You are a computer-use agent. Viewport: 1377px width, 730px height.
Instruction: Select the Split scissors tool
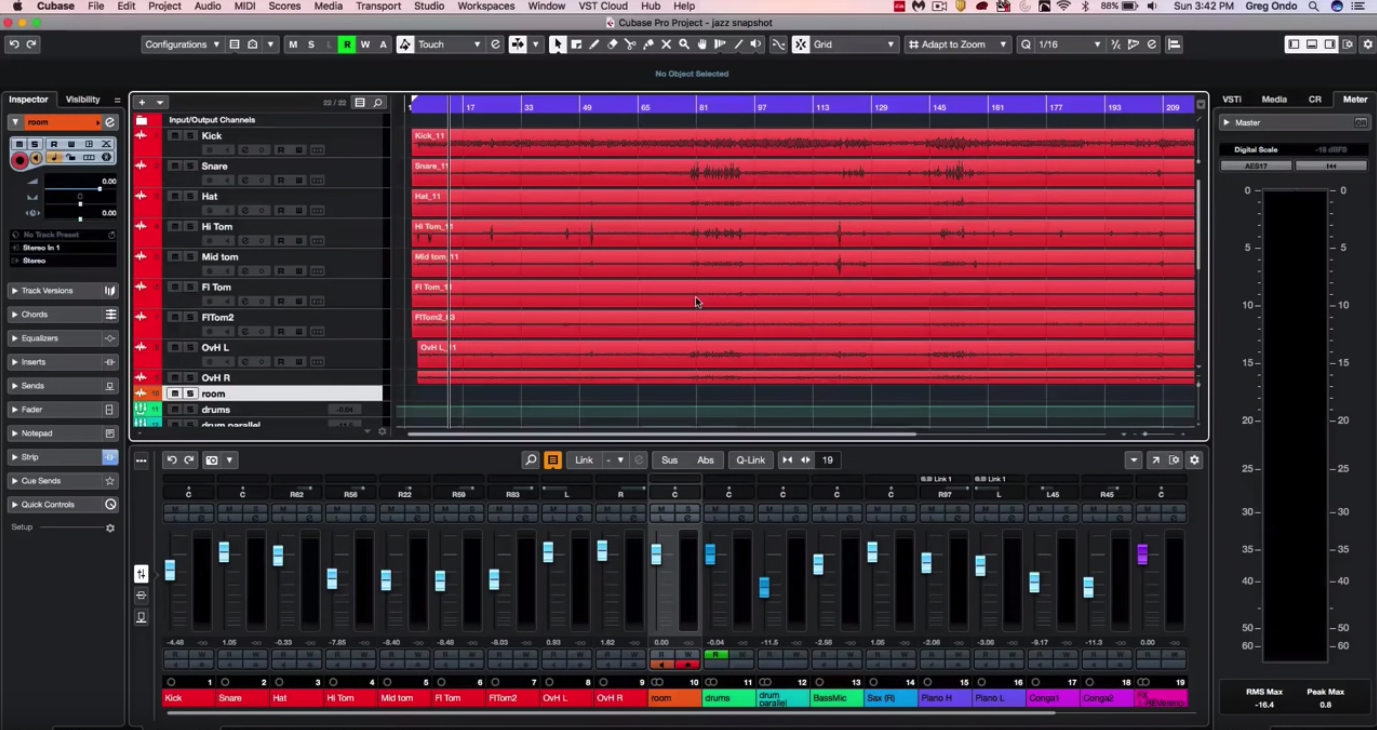pos(630,44)
